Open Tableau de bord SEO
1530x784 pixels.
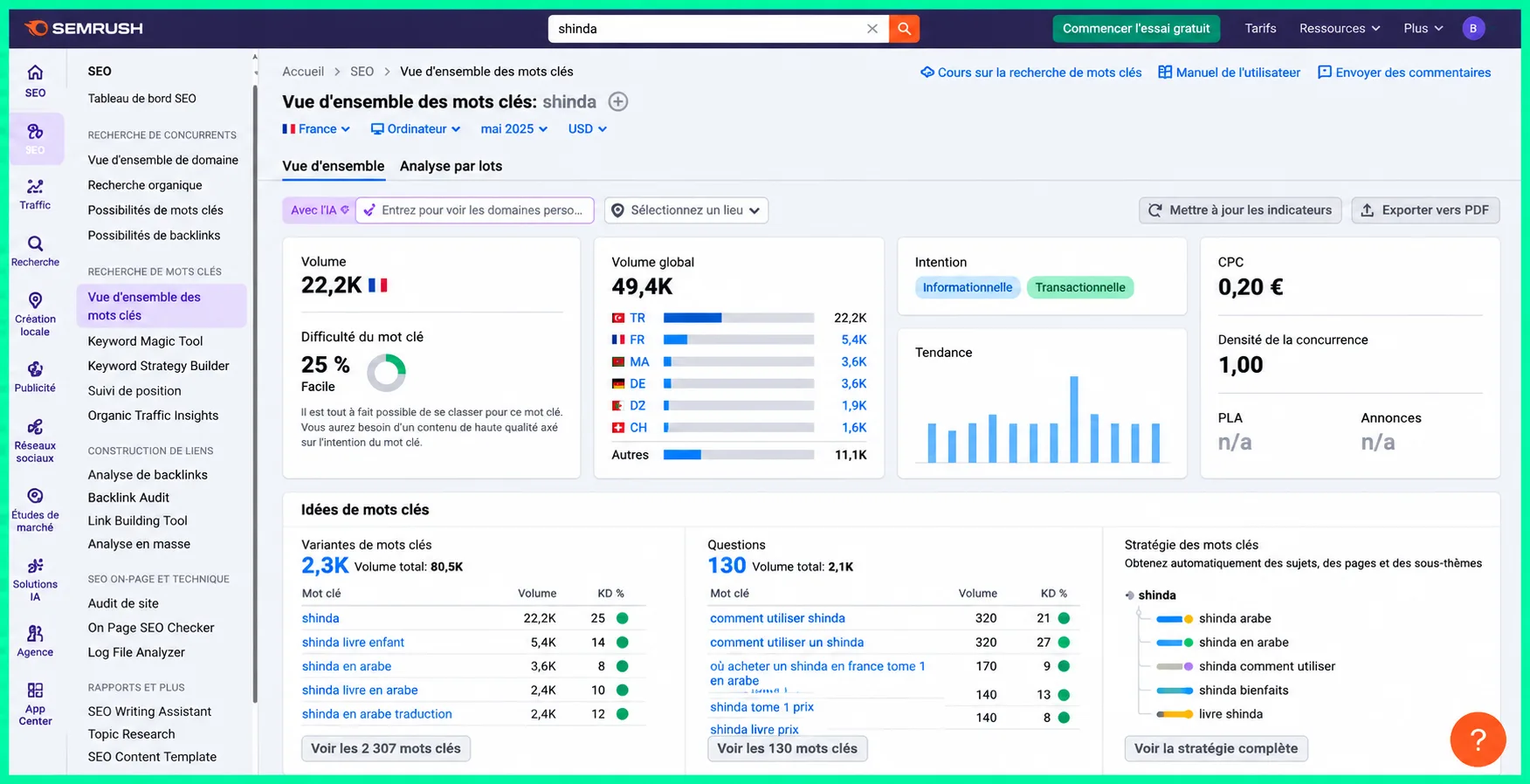[141, 99]
